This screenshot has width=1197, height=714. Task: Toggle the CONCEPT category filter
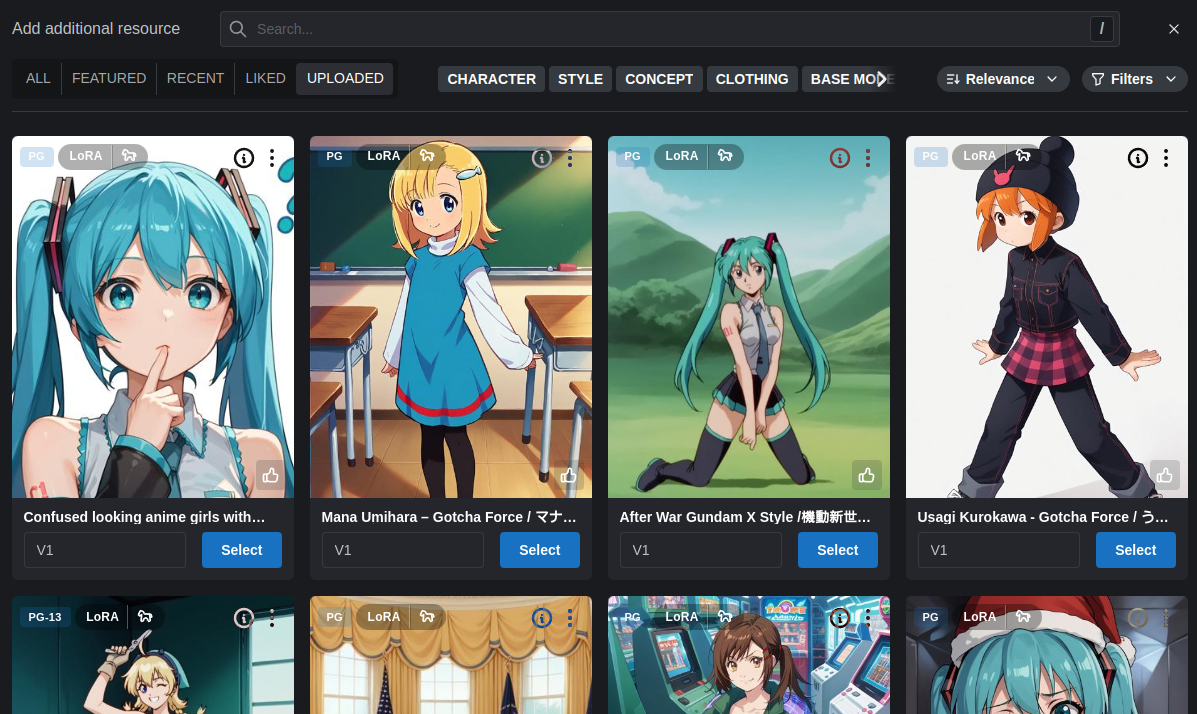click(x=660, y=79)
